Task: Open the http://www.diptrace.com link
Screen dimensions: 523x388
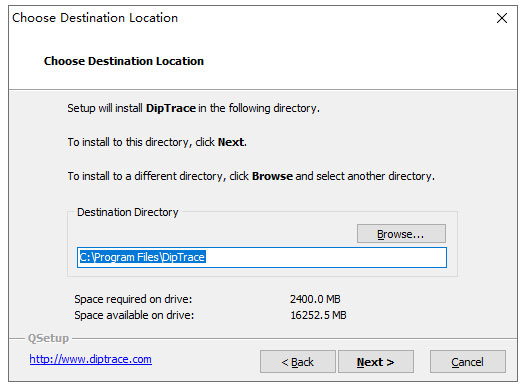Action: click(90, 359)
